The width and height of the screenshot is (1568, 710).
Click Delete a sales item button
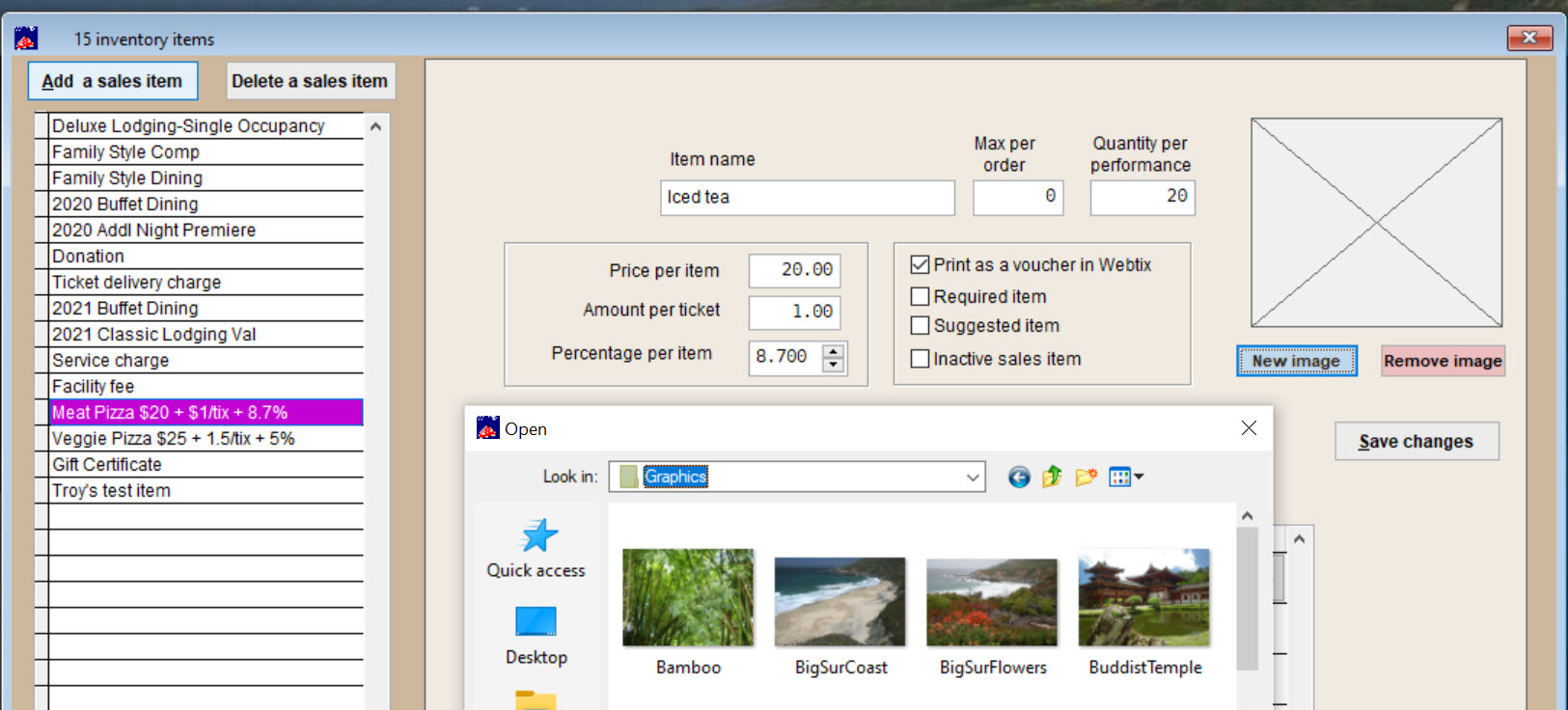[x=310, y=81]
